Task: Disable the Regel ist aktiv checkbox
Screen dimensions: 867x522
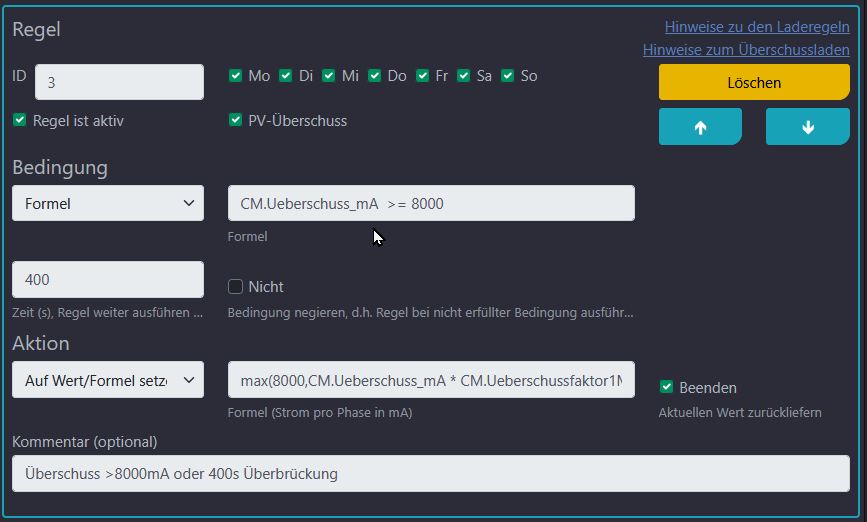Action: click(x=19, y=120)
